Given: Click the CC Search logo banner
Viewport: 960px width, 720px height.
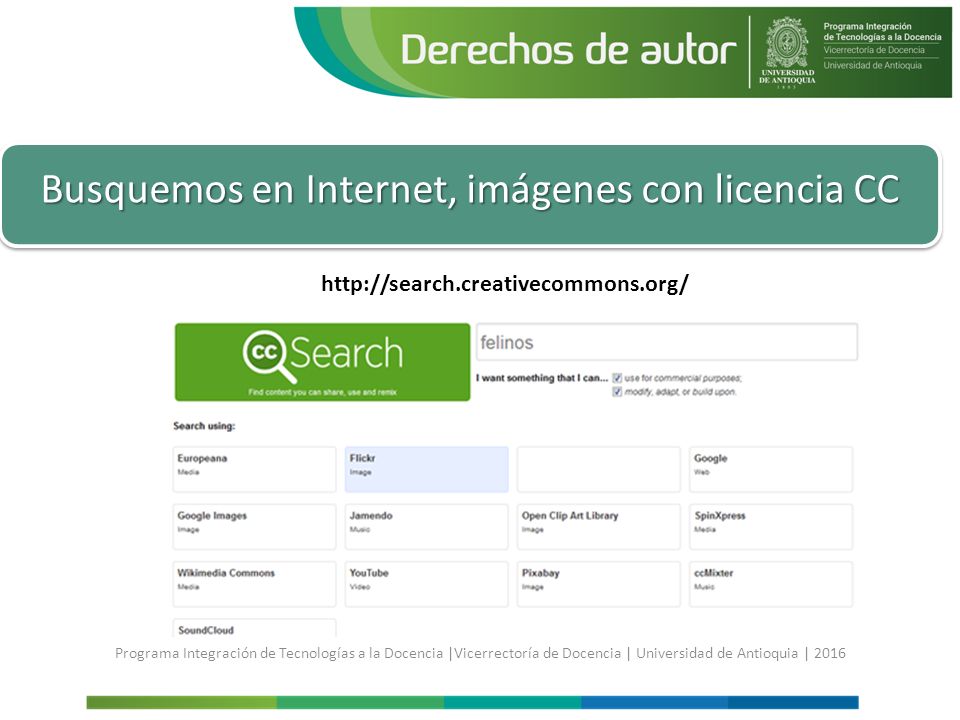Looking at the screenshot, I should pos(322,362).
